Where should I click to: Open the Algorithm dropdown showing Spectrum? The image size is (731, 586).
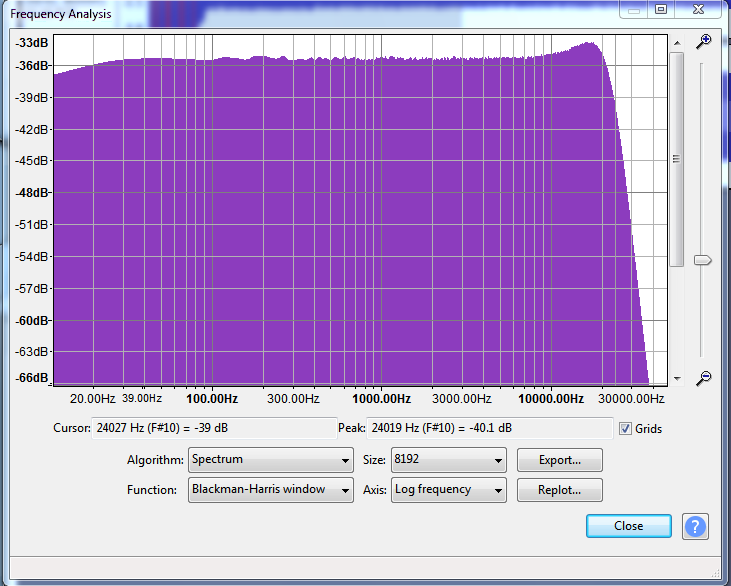(x=271, y=460)
